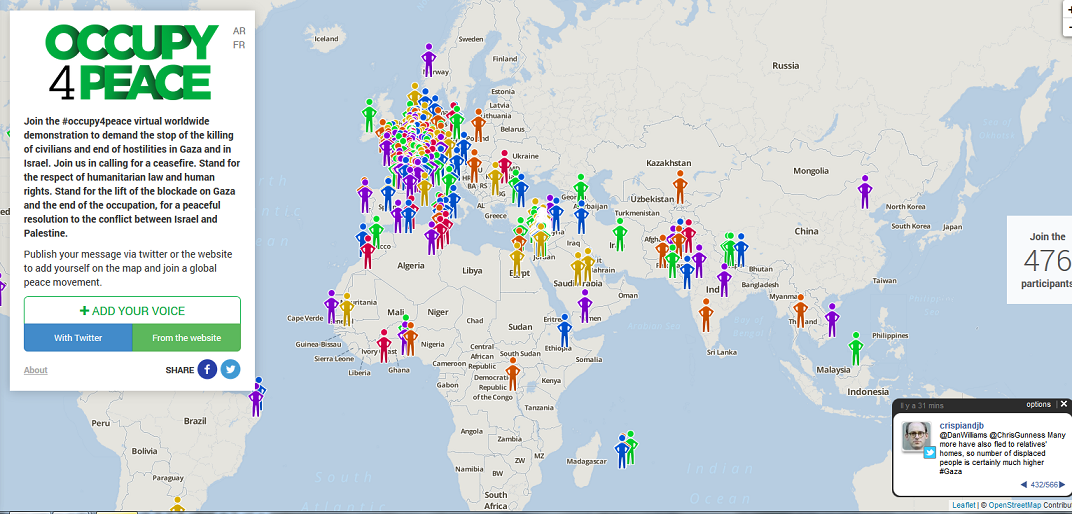This screenshot has height=514, width=1072.
Task: Open OpenStreetMap attribution link
Action: tap(1015, 505)
